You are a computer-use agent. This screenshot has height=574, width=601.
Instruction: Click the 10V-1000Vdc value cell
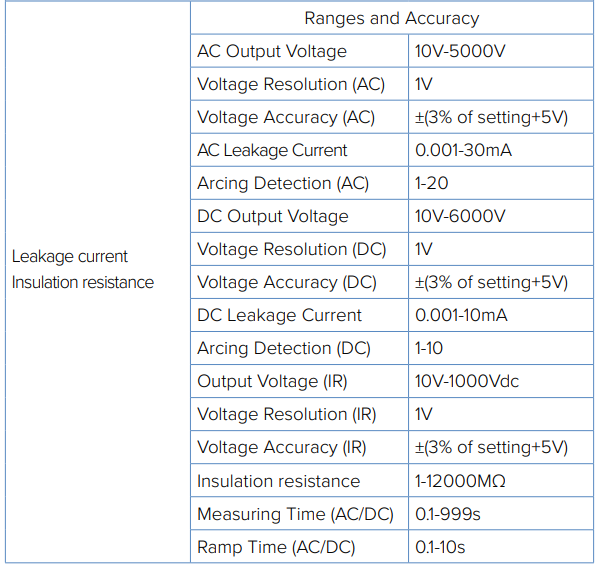click(x=467, y=381)
